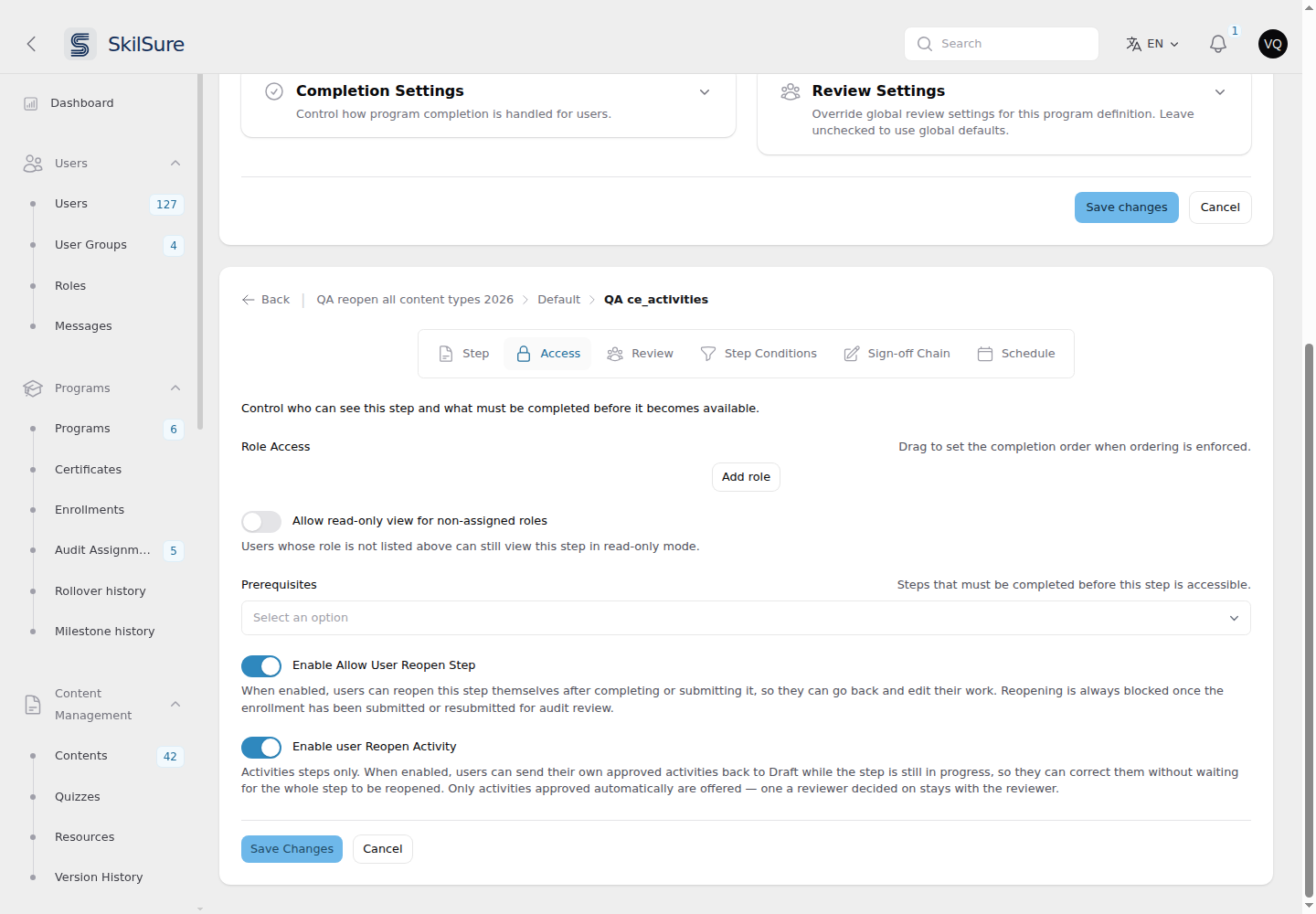
Task: Click the Step tab document icon
Action: [x=446, y=354]
